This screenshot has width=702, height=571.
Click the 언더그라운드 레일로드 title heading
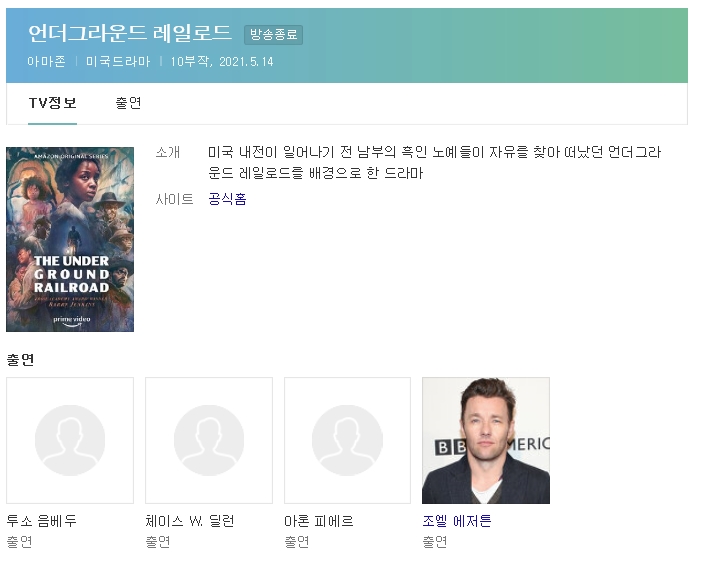tap(130, 34)
